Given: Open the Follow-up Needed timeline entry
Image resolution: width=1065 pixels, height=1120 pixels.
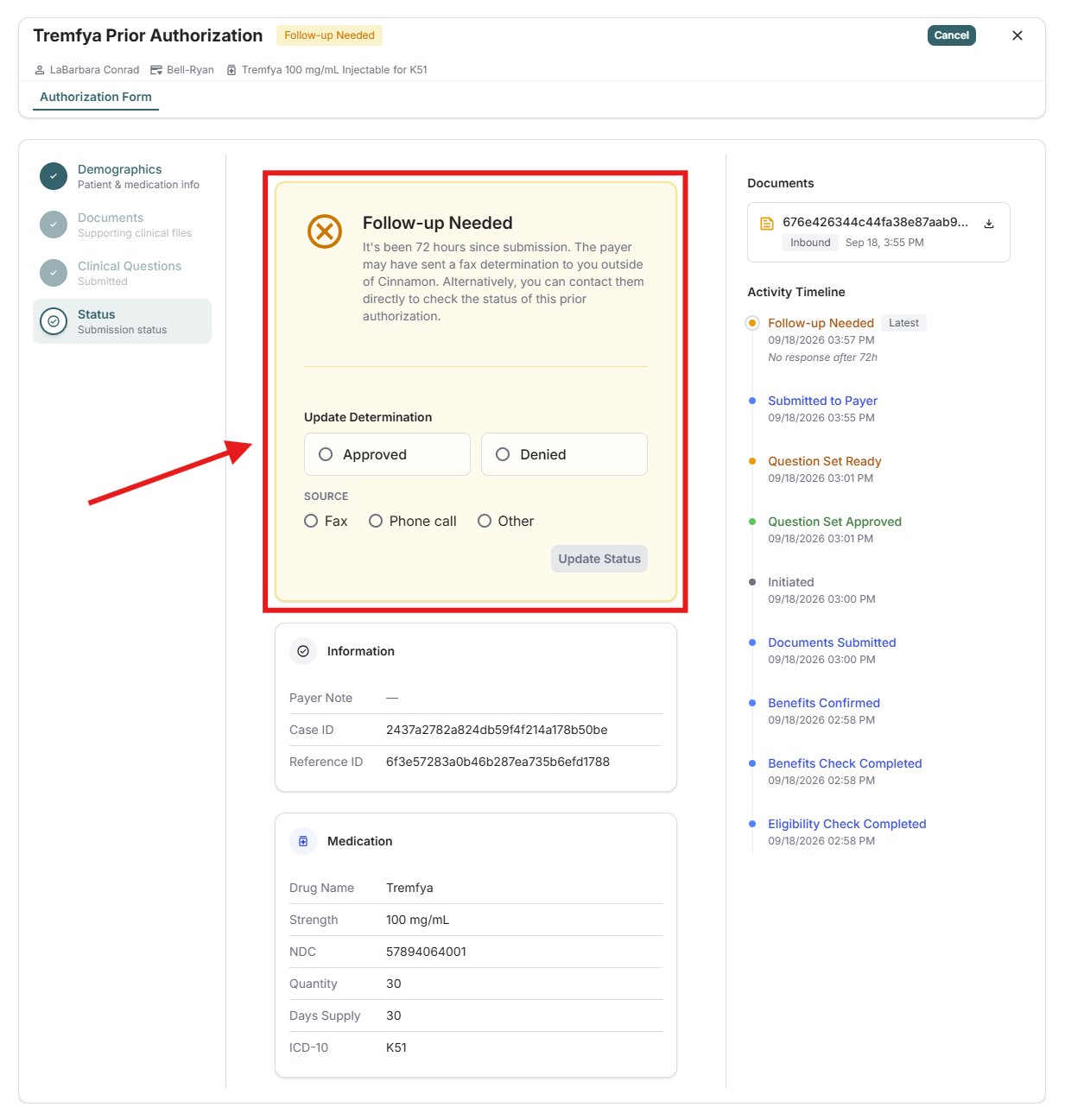Looking at the screenshot, I should pos(821,323).
